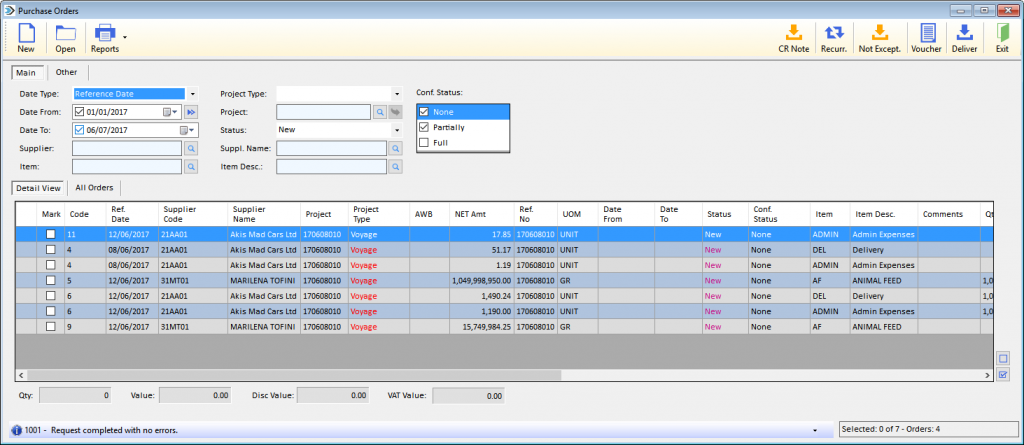Select the Detail View tab
Screen dimensions: 1024x445
pos(39,188)
